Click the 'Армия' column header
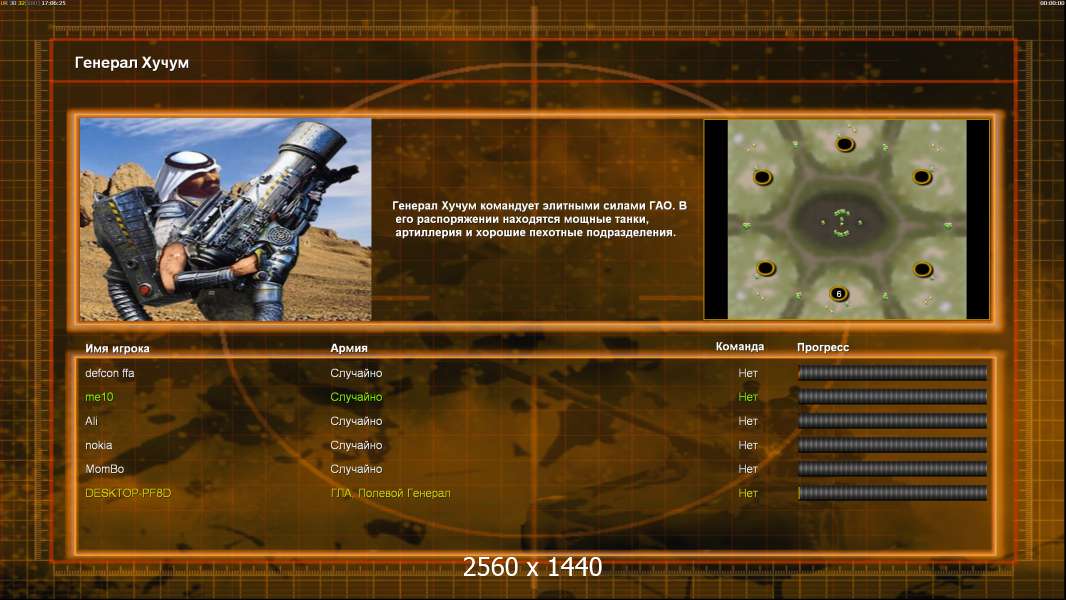The width and height of the screenshot is (1066, 600). (x=349, y=347)
